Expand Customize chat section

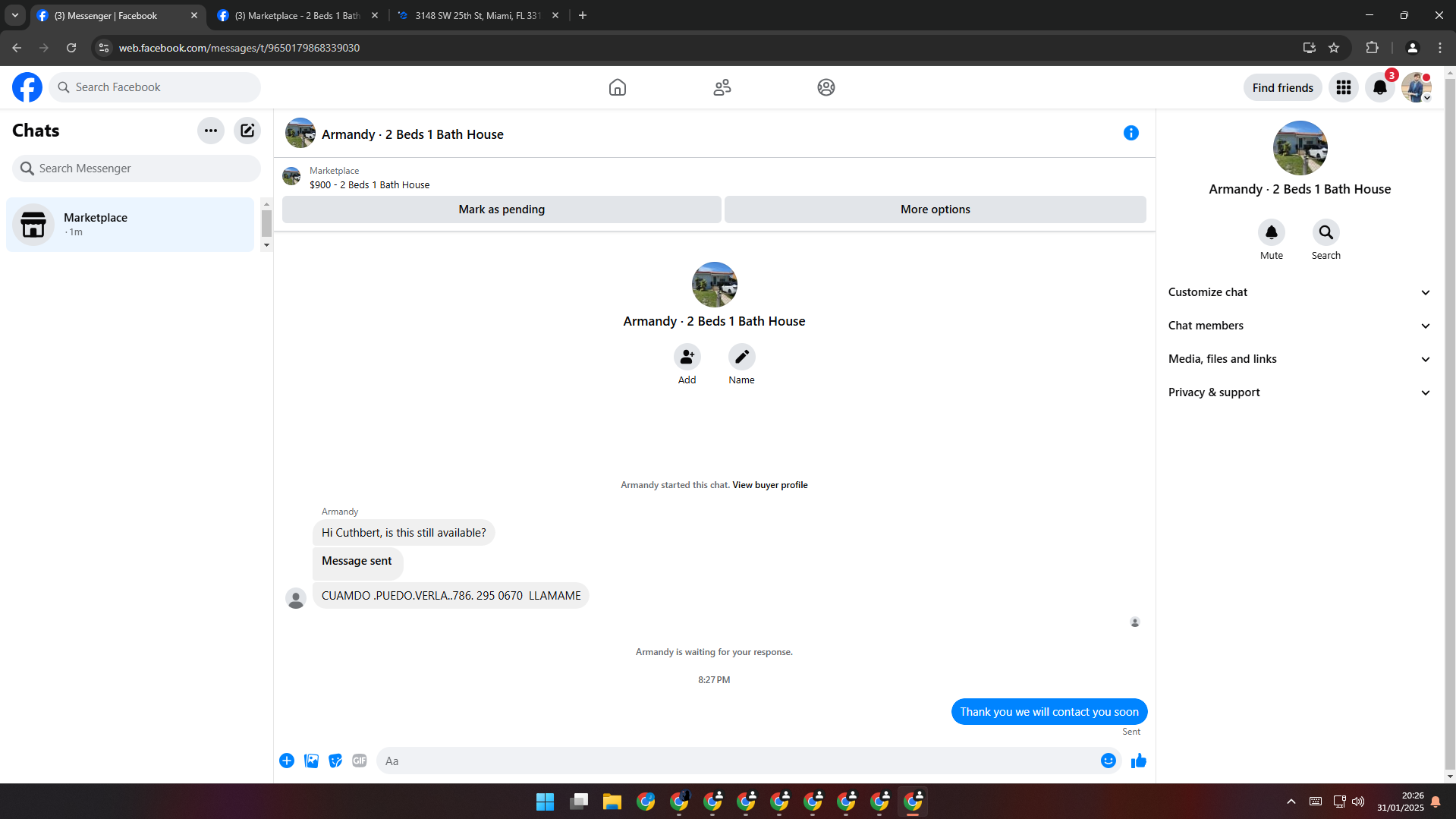[1300, 292]
